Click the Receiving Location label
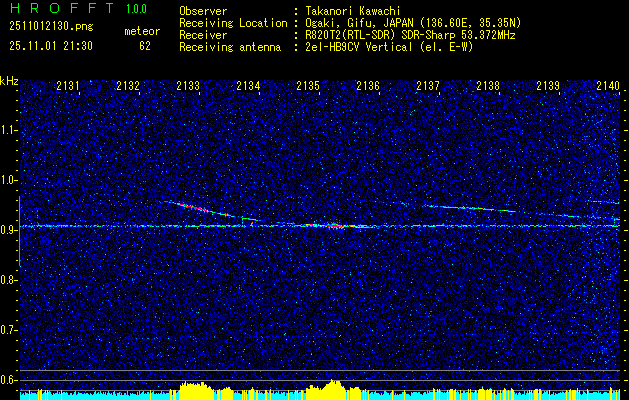The width and height of the screenshot is (629, 400). [233, 23]
